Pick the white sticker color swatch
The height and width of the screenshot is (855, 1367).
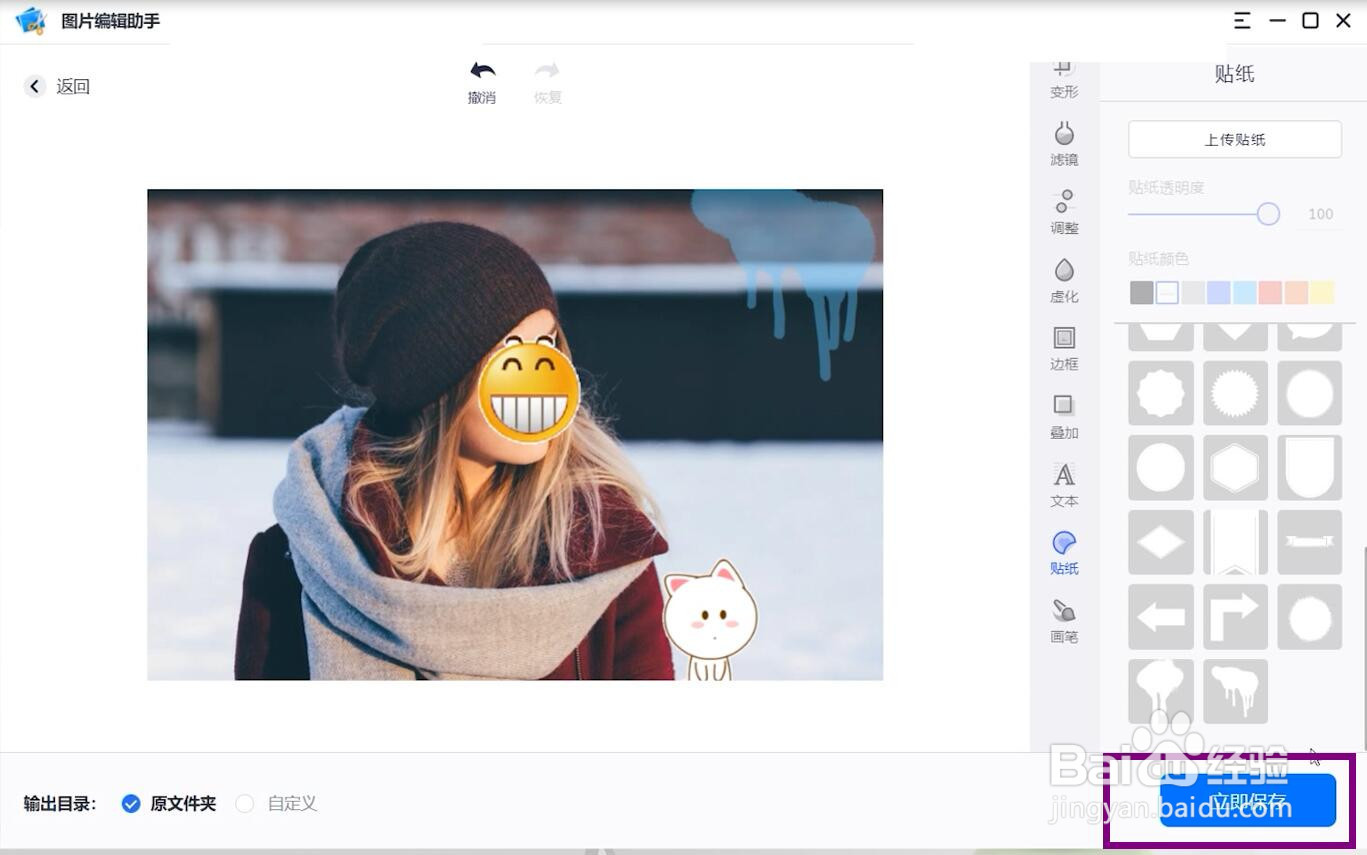coord(1167,292)
